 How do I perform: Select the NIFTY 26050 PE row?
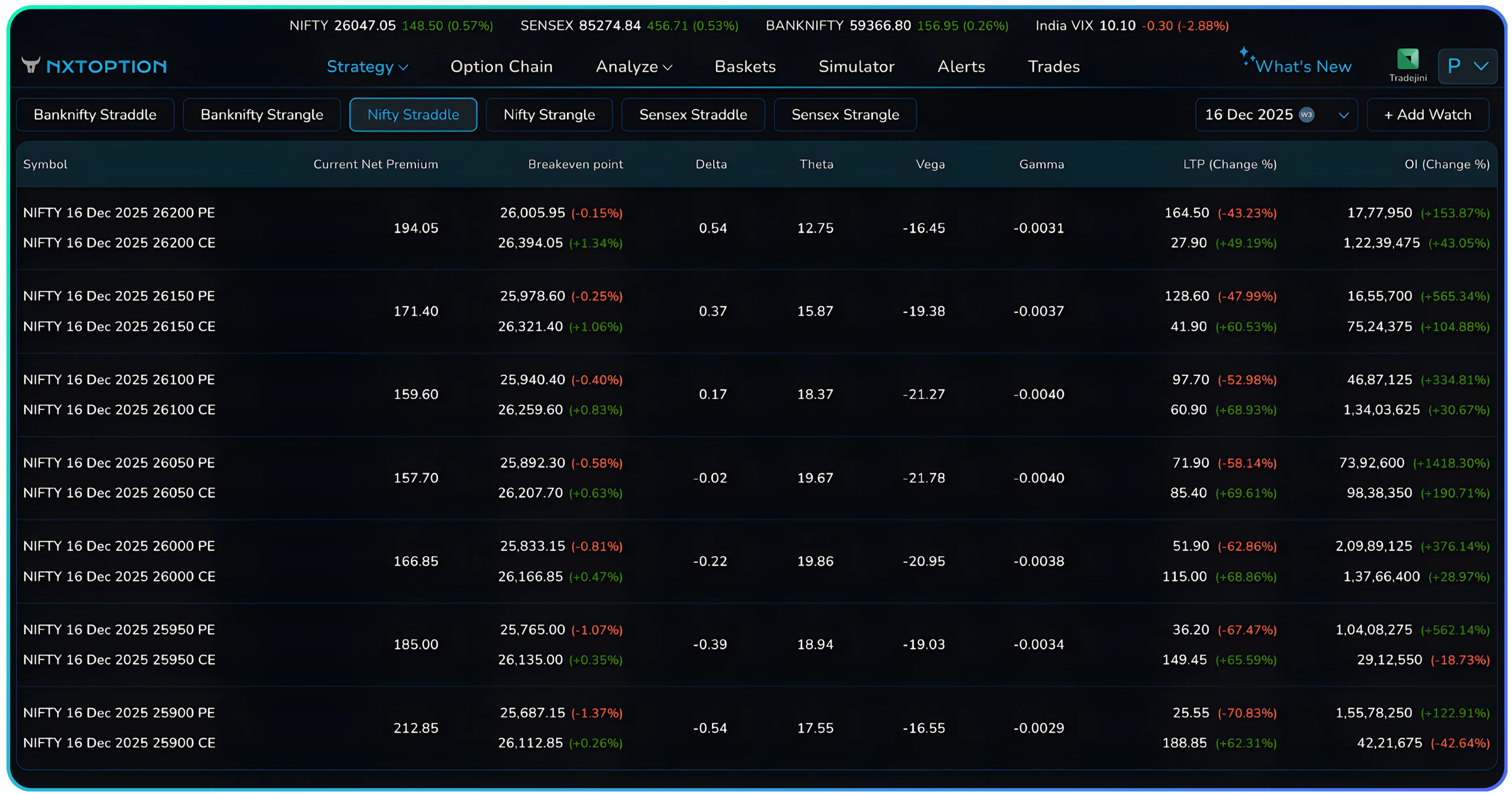[119, 463]
